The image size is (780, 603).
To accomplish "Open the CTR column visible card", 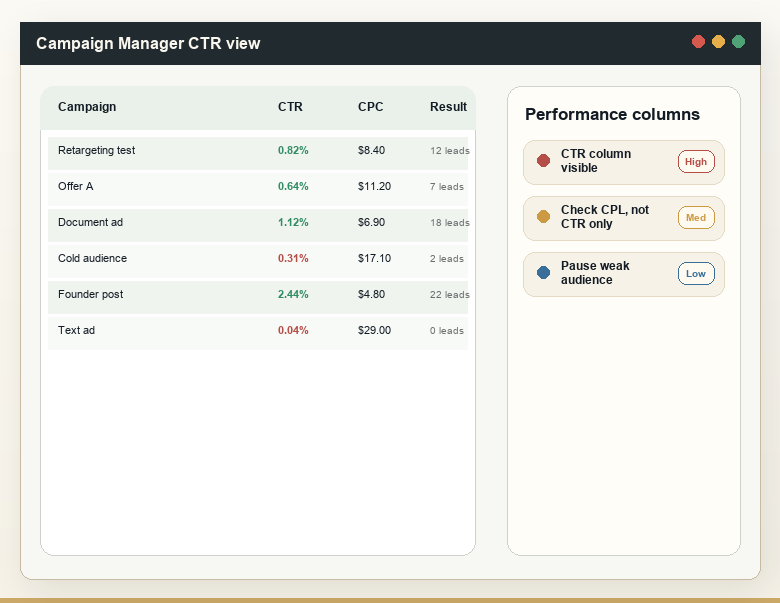I will (x=624, y=162).
